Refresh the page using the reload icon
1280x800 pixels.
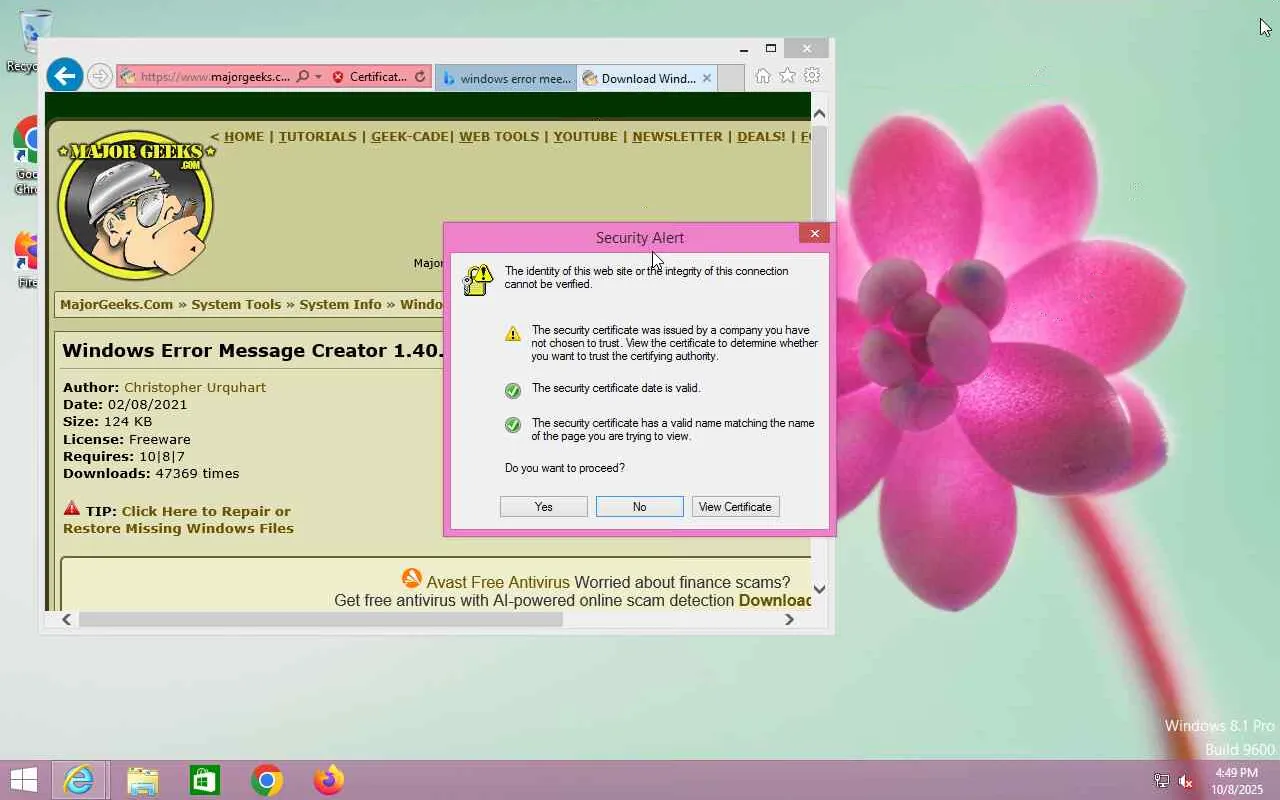coord(420,77)
